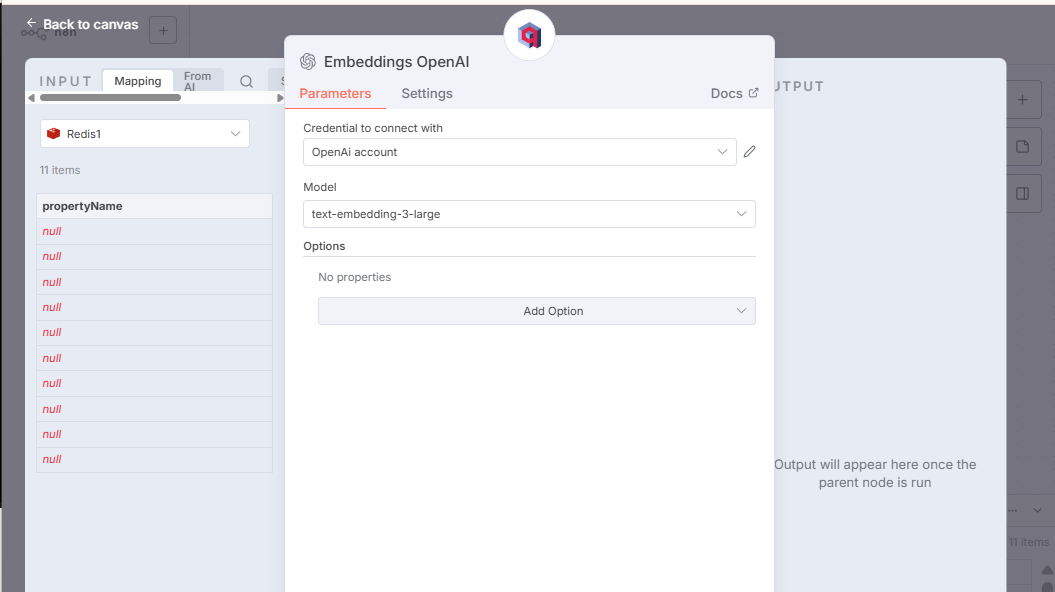The width and height of the screenshot is (1055, 592).
Task: Open the OpenAi account credential dropdown
Action: (519, 152)
